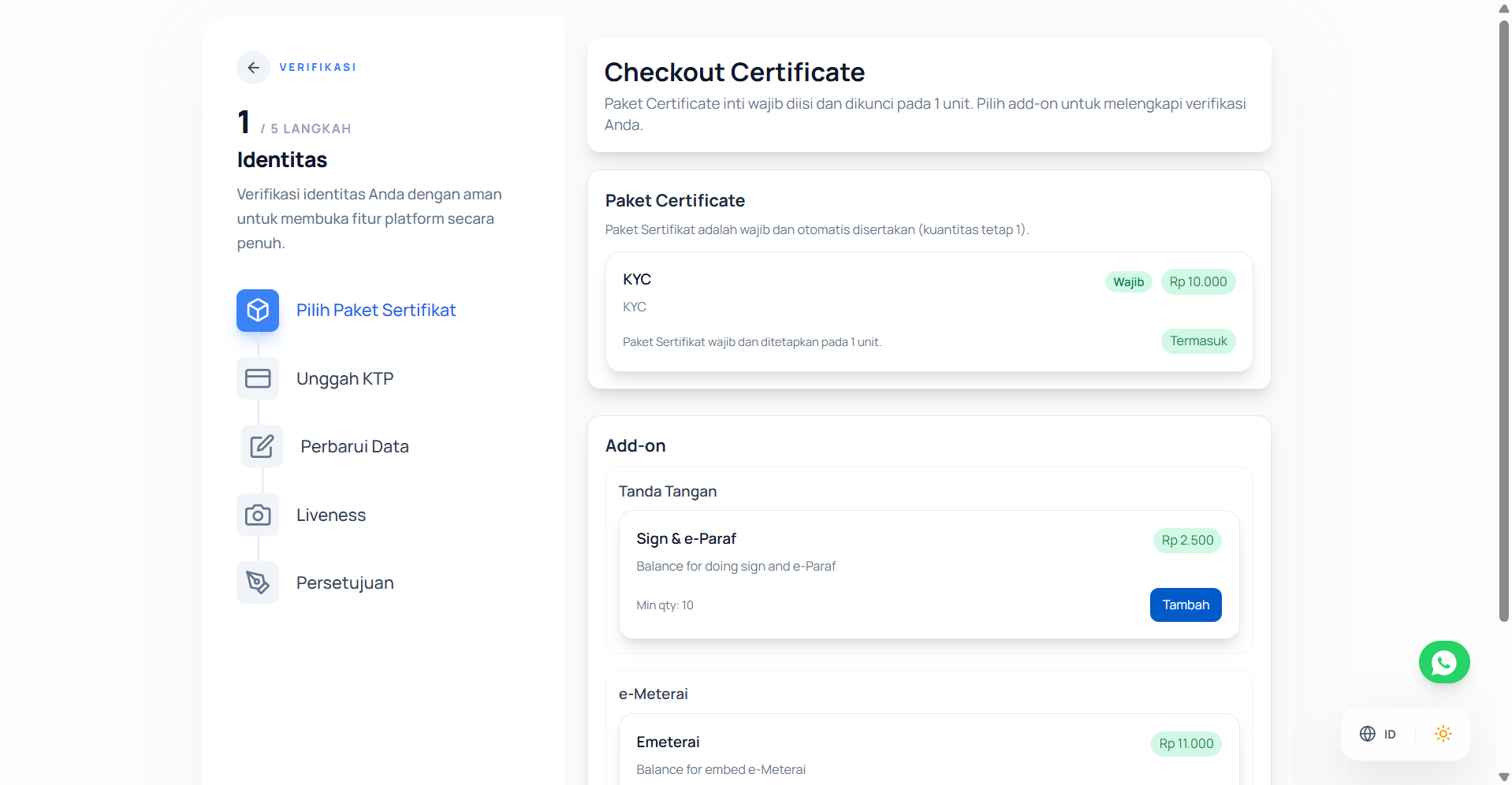Viewport: 1512px width, 785px height.
Task: Click the Emeterai add-on title
Action: tap(668, 742)
